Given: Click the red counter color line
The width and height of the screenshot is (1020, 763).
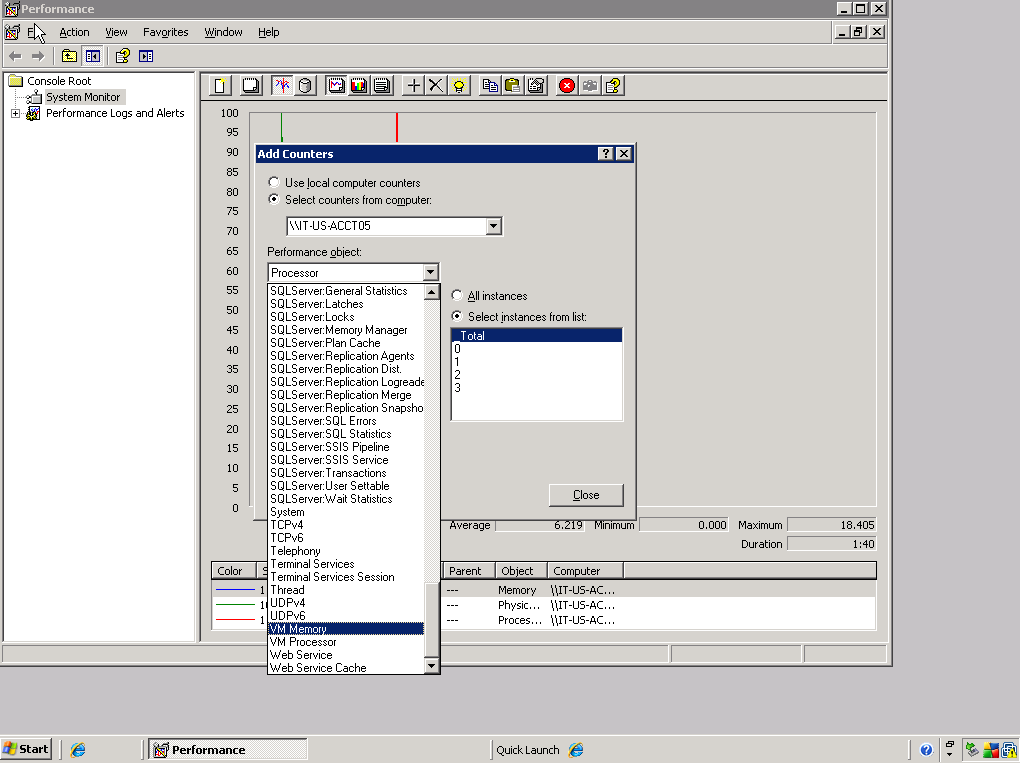Looking at the screenshot, I should click(235, 620).
